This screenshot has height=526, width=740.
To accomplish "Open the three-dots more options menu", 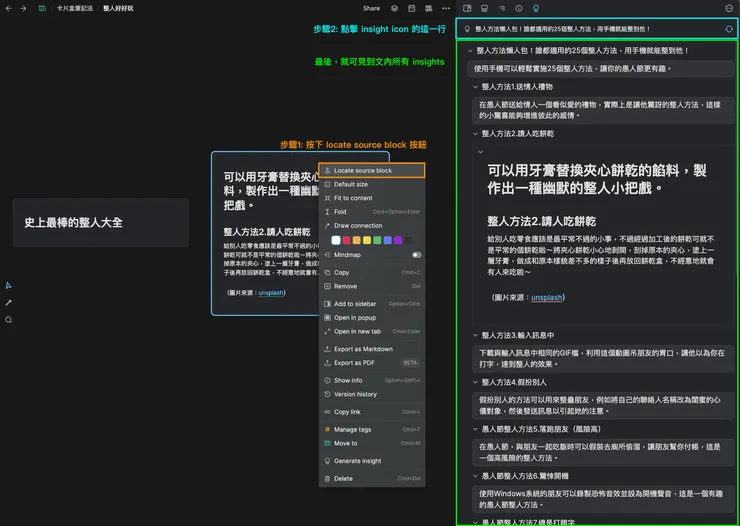I will tap(446, 8).
